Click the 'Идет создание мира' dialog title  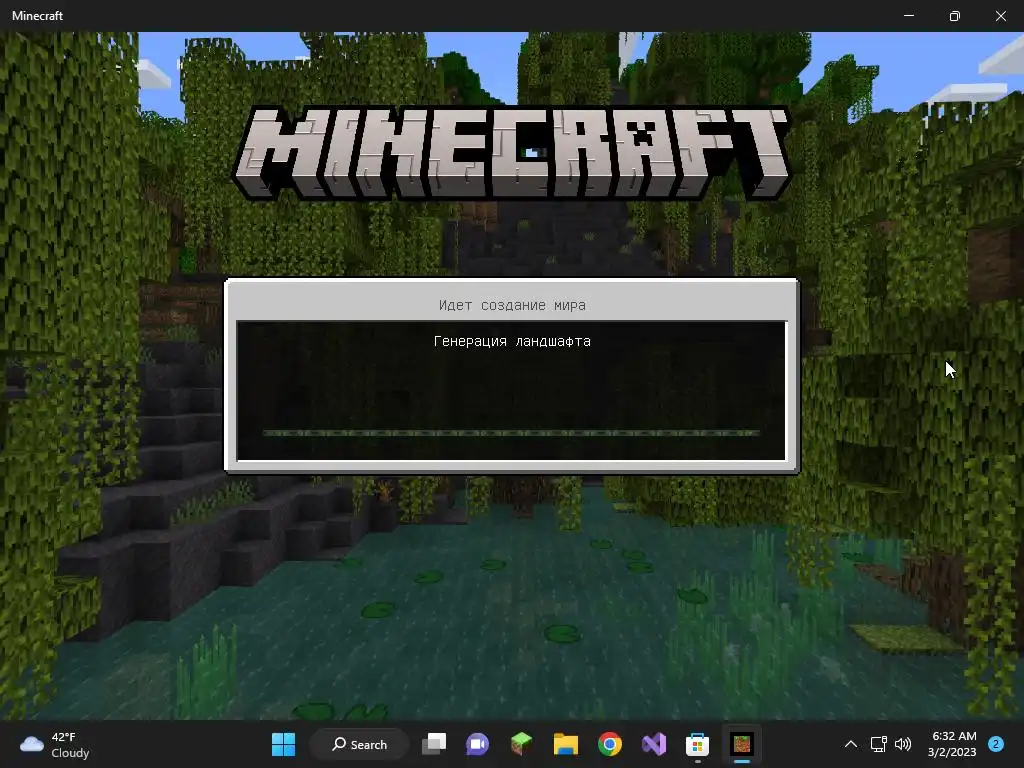point(512,305)
